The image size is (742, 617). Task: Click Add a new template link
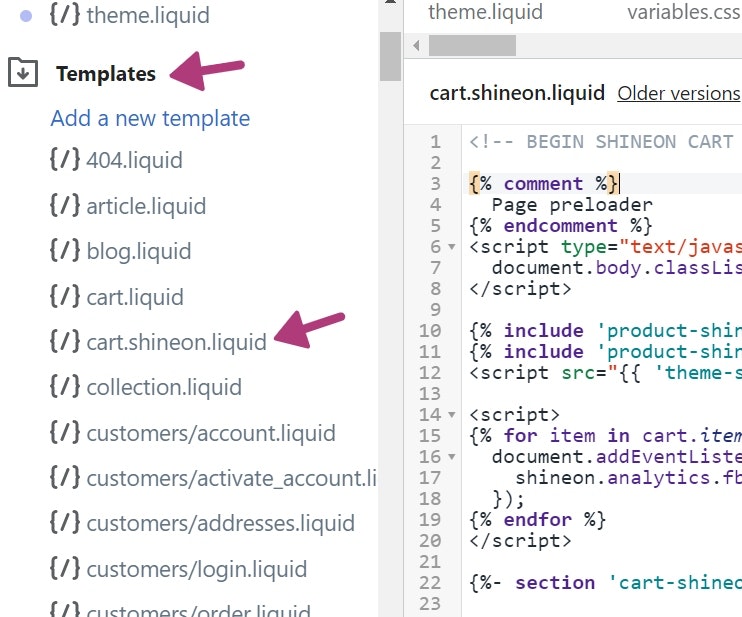150,118
